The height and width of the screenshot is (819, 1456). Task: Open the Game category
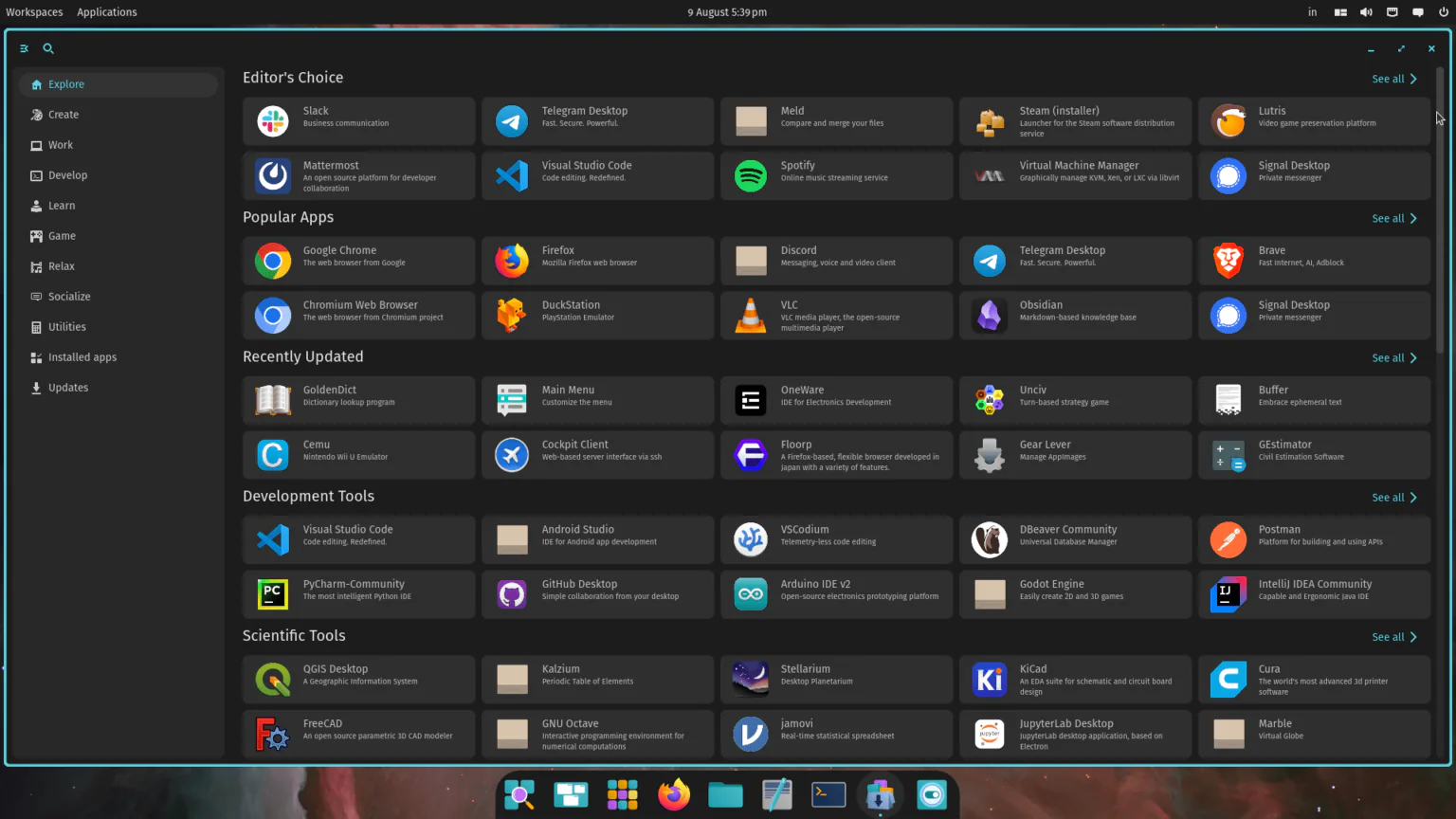pyautogui.click(x=118, y=236)
